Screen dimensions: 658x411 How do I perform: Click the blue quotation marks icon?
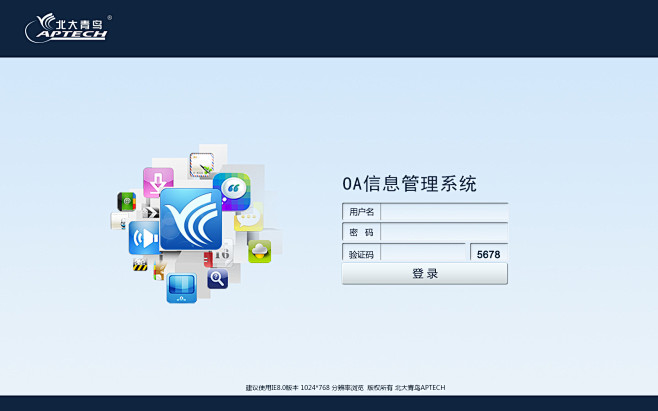click(x=232, y=191)
